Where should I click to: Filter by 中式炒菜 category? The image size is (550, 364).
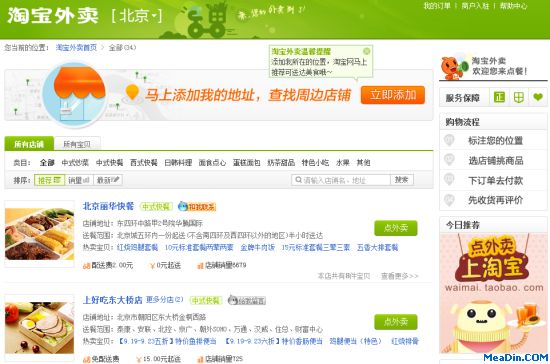pyautogui.click(x=75, y=162)
